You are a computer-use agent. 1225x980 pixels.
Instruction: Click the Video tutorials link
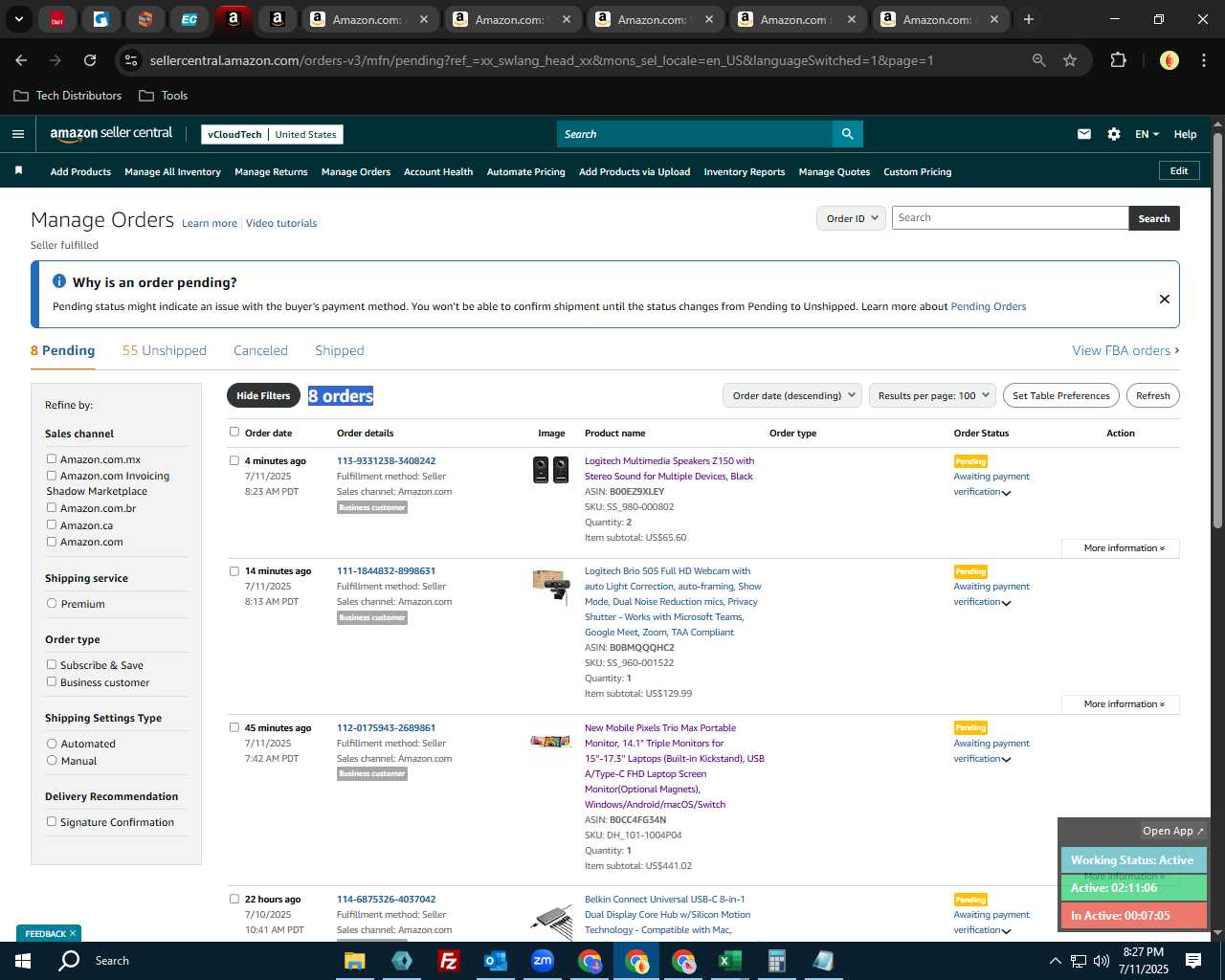281,223
